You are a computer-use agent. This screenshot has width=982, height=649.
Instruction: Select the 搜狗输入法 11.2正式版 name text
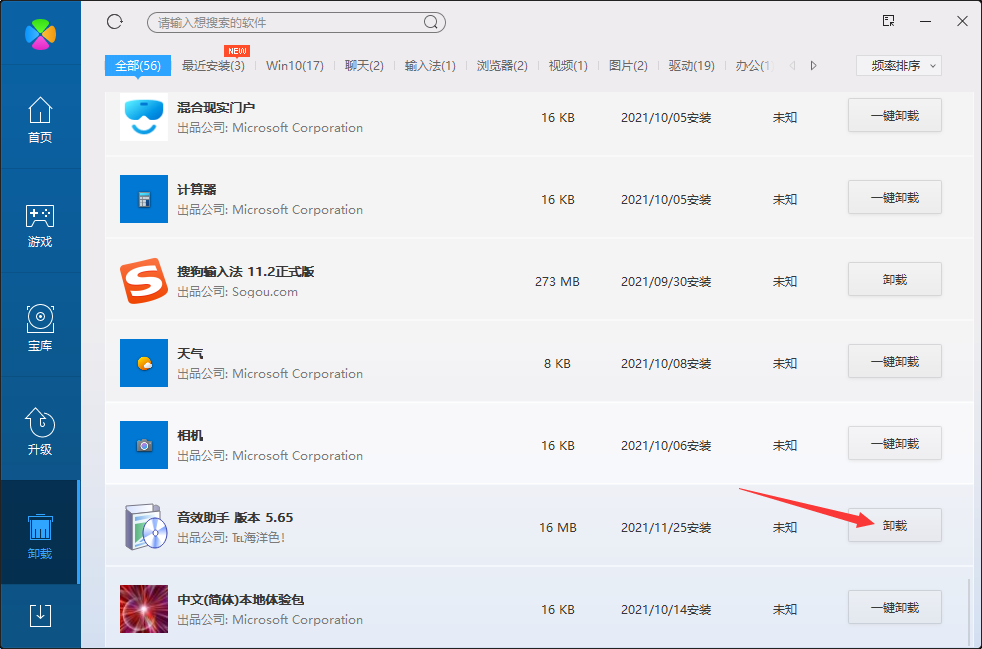click(x=246, y=272)
